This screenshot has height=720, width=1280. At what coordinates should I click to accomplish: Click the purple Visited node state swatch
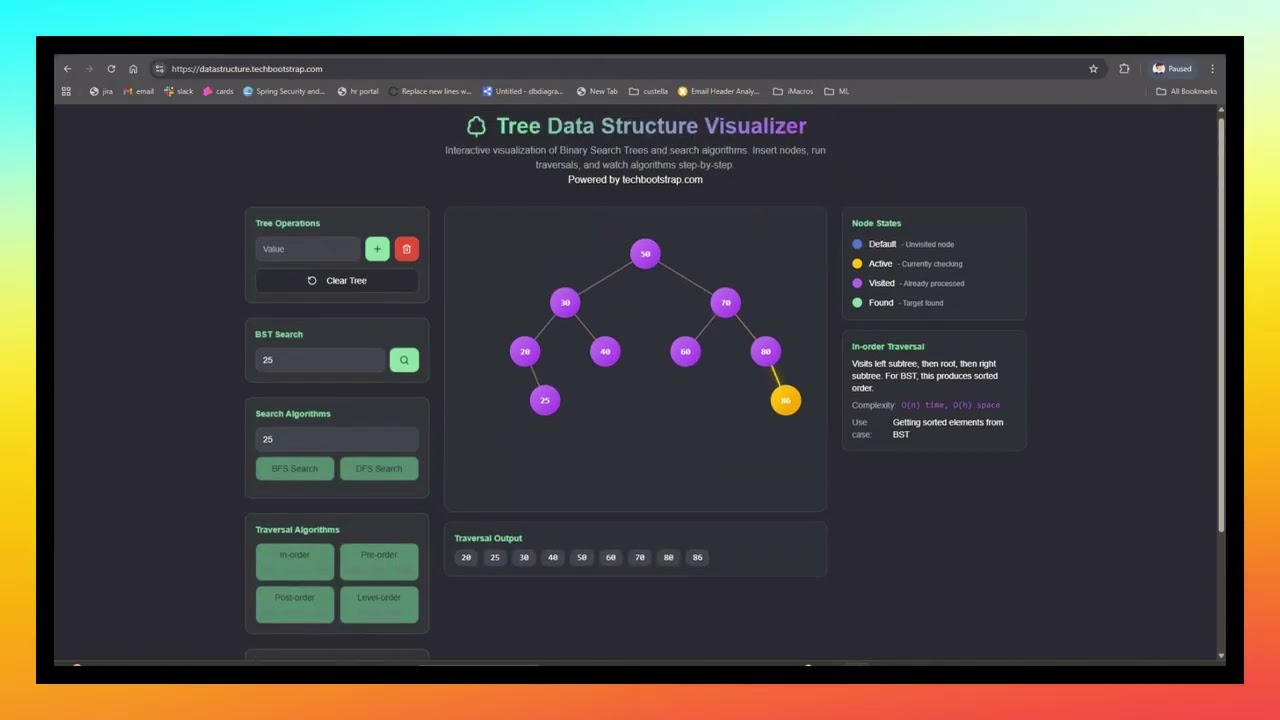click(x=857, y=283)
